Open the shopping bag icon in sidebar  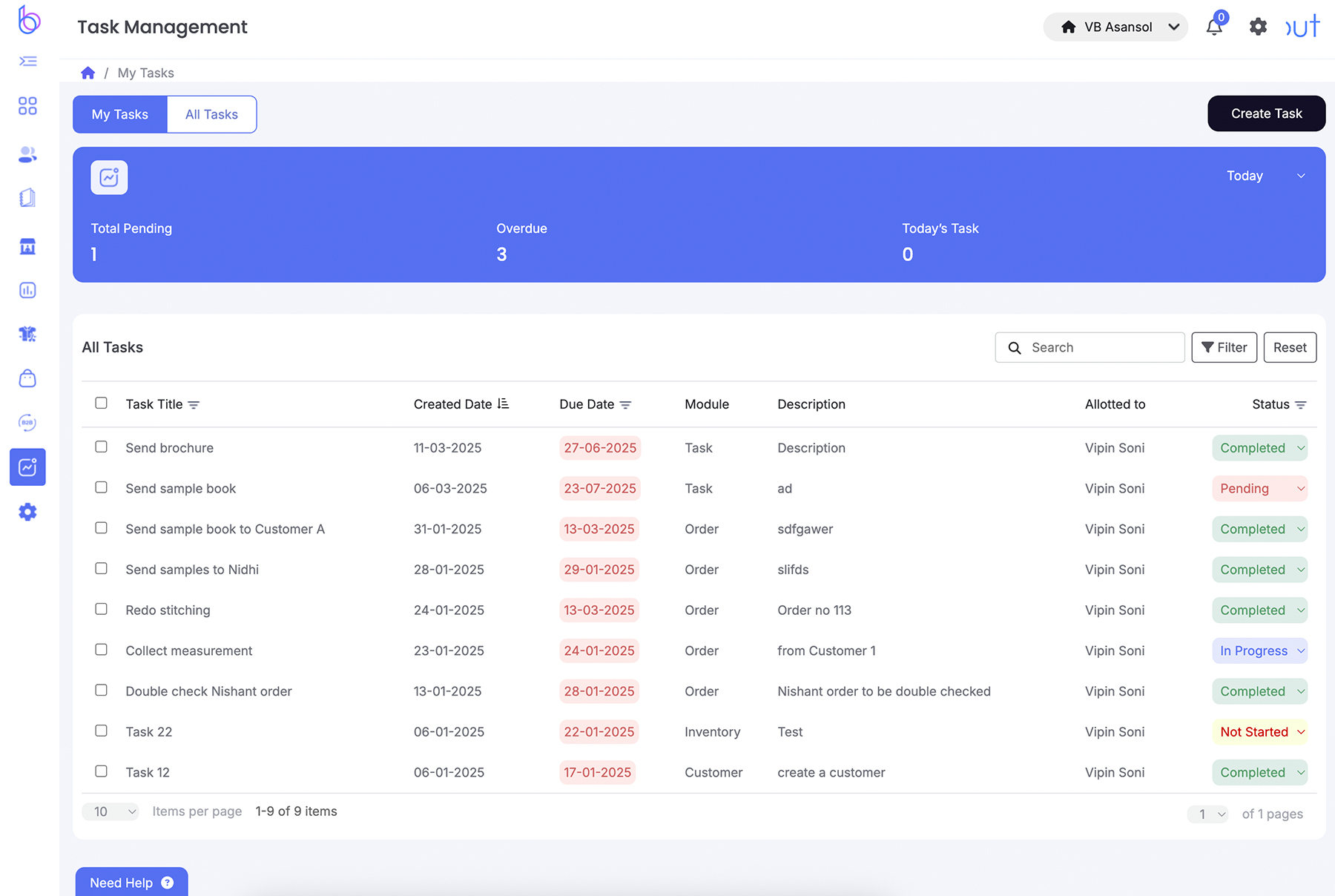[27, 378]
